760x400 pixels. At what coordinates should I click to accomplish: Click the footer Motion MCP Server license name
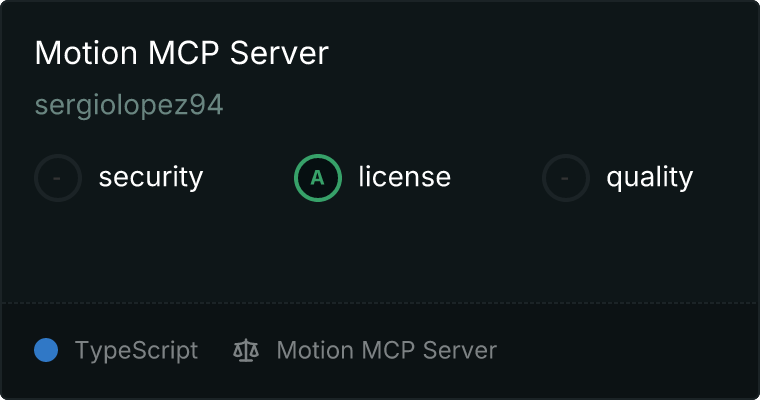tap(387, 350)
